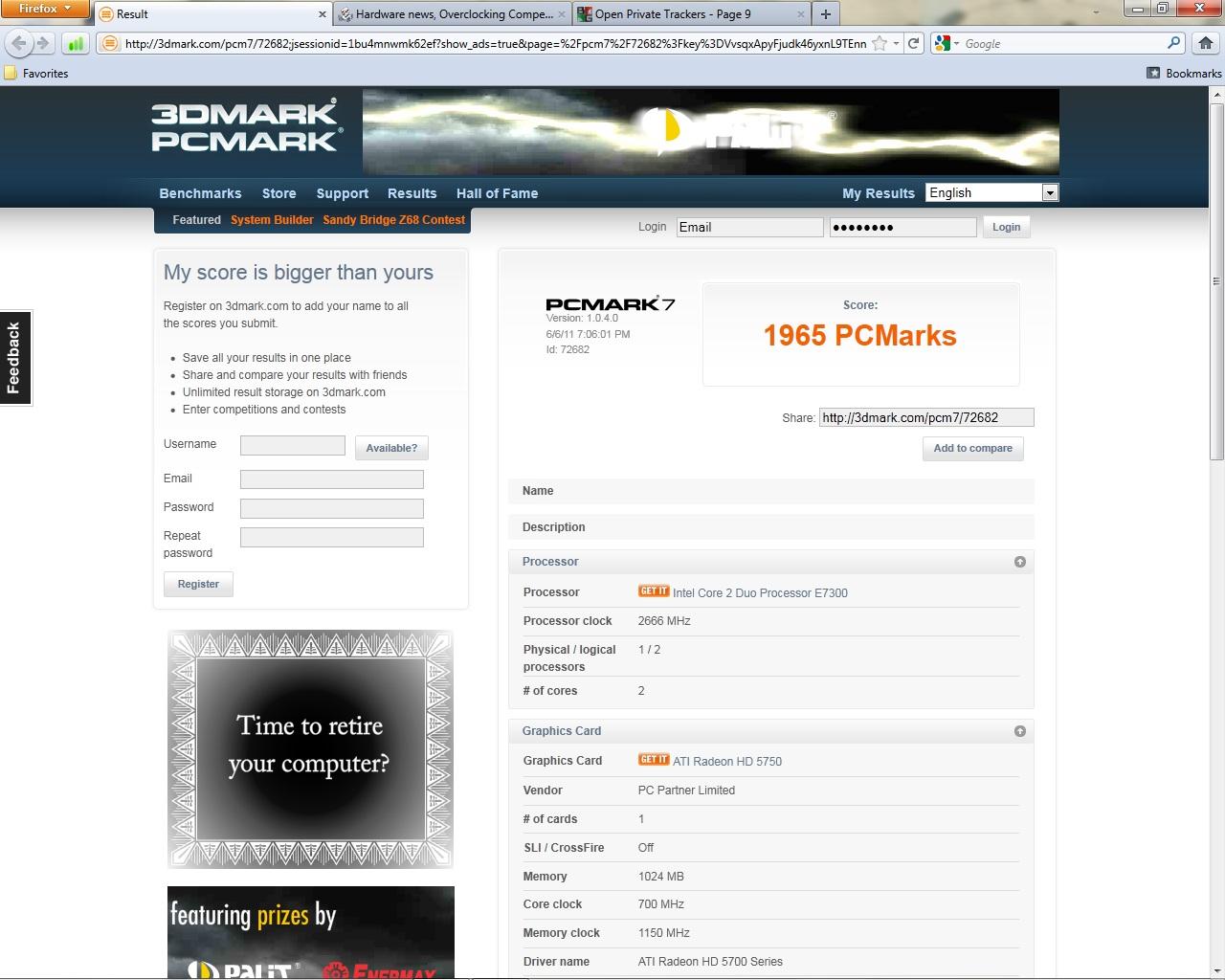Open the Firefox application menu button
This screenshot has height=980, width=1225.
45,9
